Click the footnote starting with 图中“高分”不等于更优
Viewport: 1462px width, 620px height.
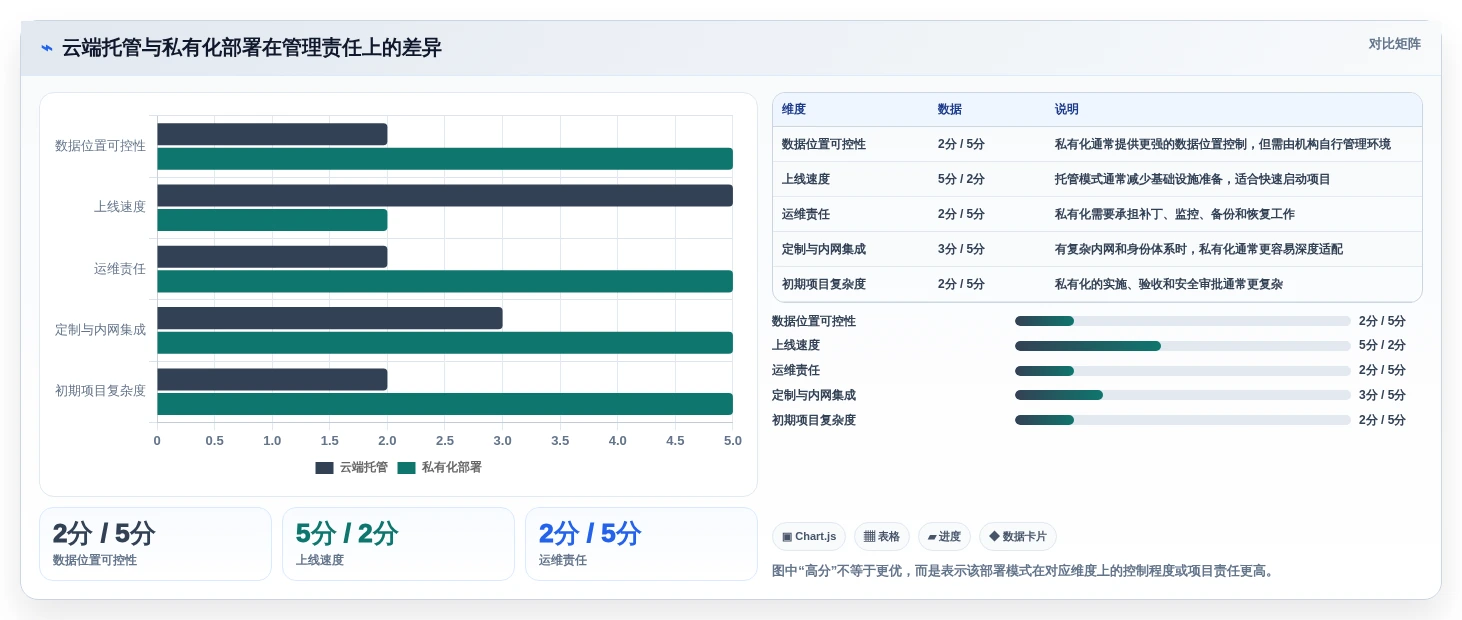[x=1025, y=571]
